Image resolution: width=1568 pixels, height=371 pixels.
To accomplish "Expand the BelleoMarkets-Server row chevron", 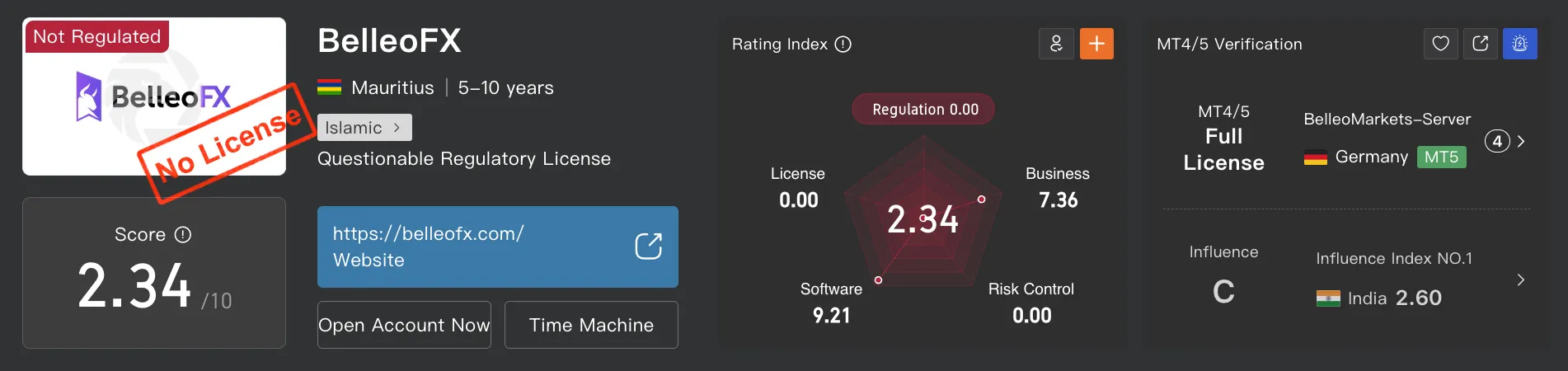I will pos(1521,141).
